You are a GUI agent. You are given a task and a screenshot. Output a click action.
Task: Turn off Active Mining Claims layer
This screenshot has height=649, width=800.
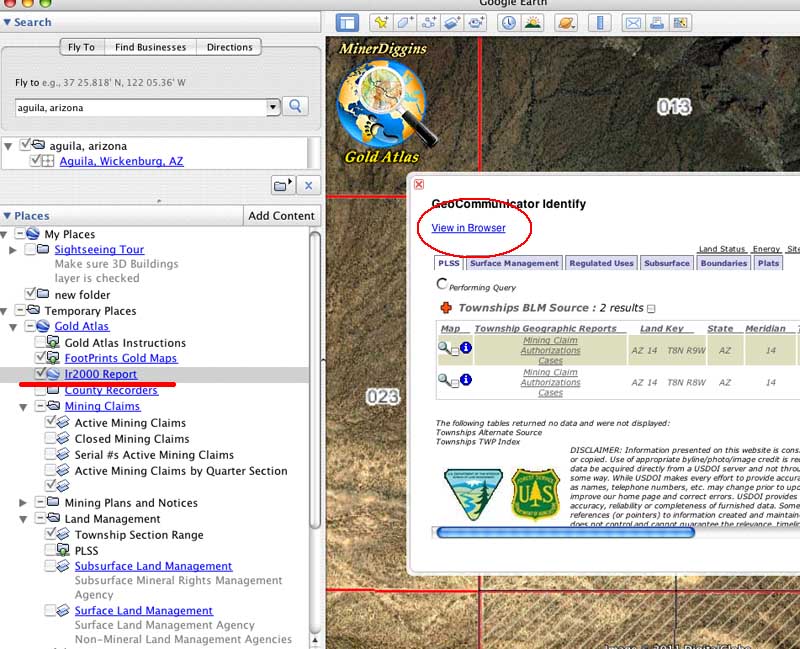coord(51,422)
